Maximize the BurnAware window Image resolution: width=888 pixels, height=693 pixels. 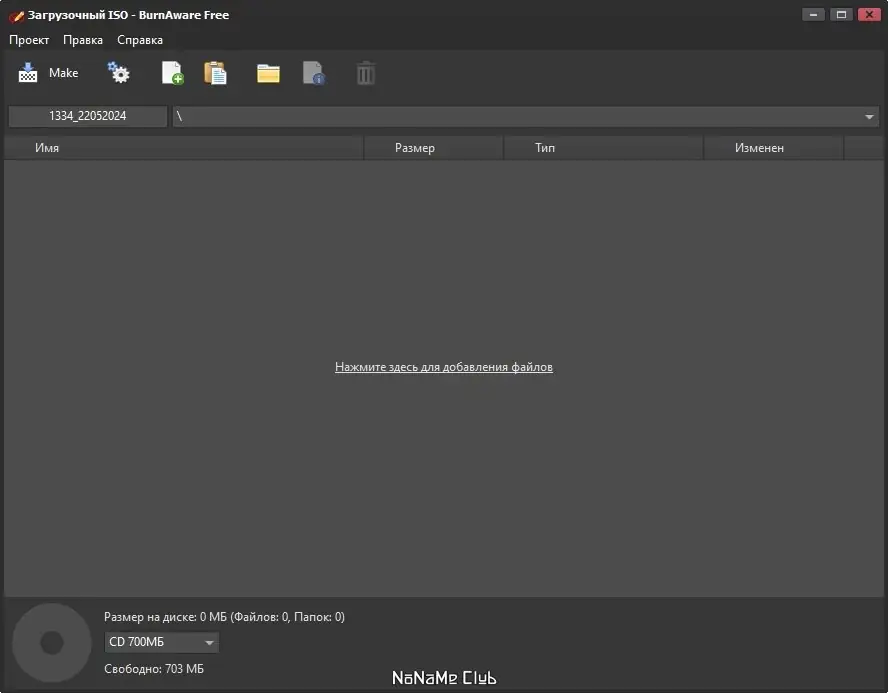[841, 15]
